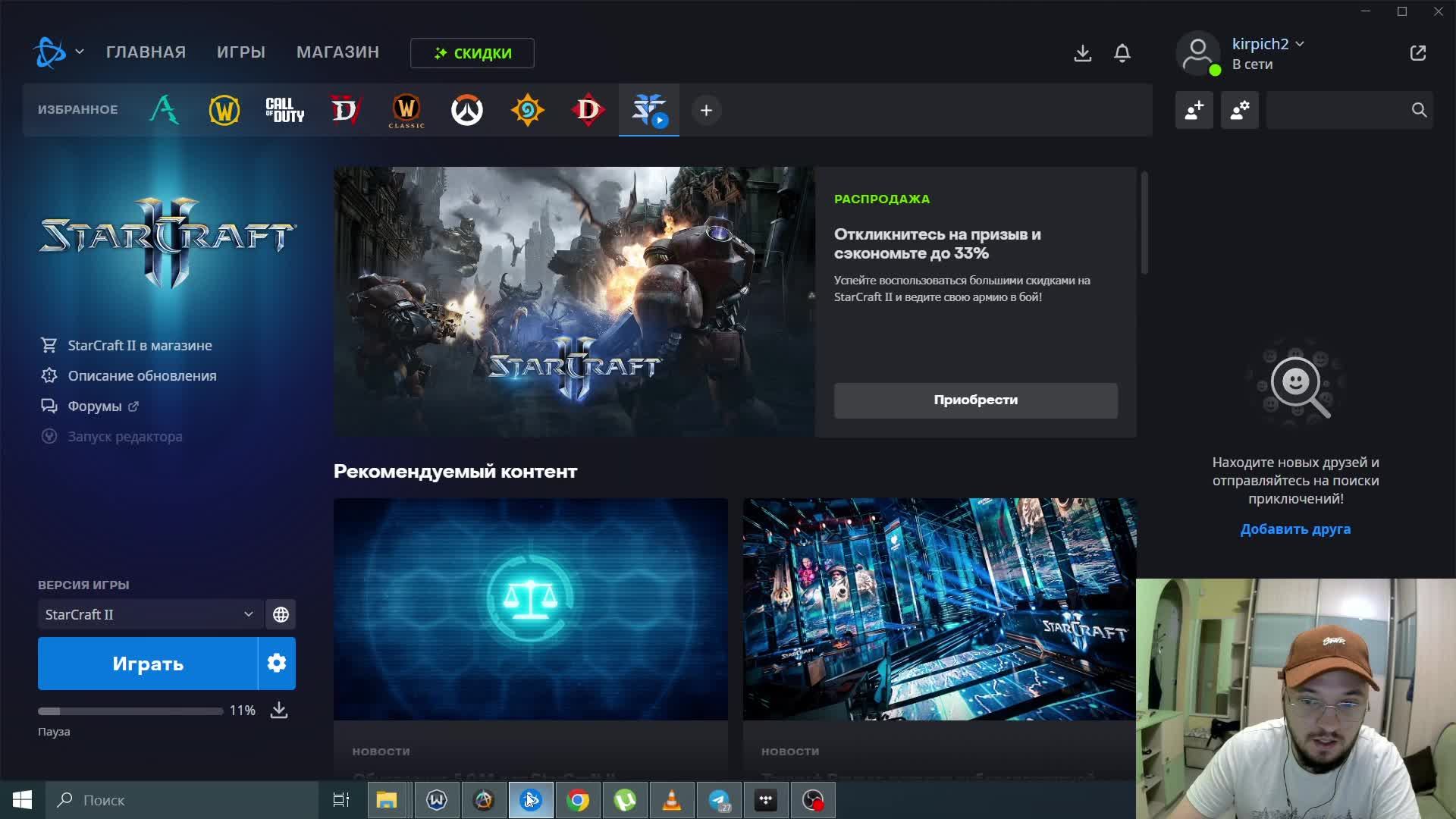Select the Hearthstone icon in favorites bar
The height and width of the screenshot is (819, 1456).
click(x=528, y=110)
